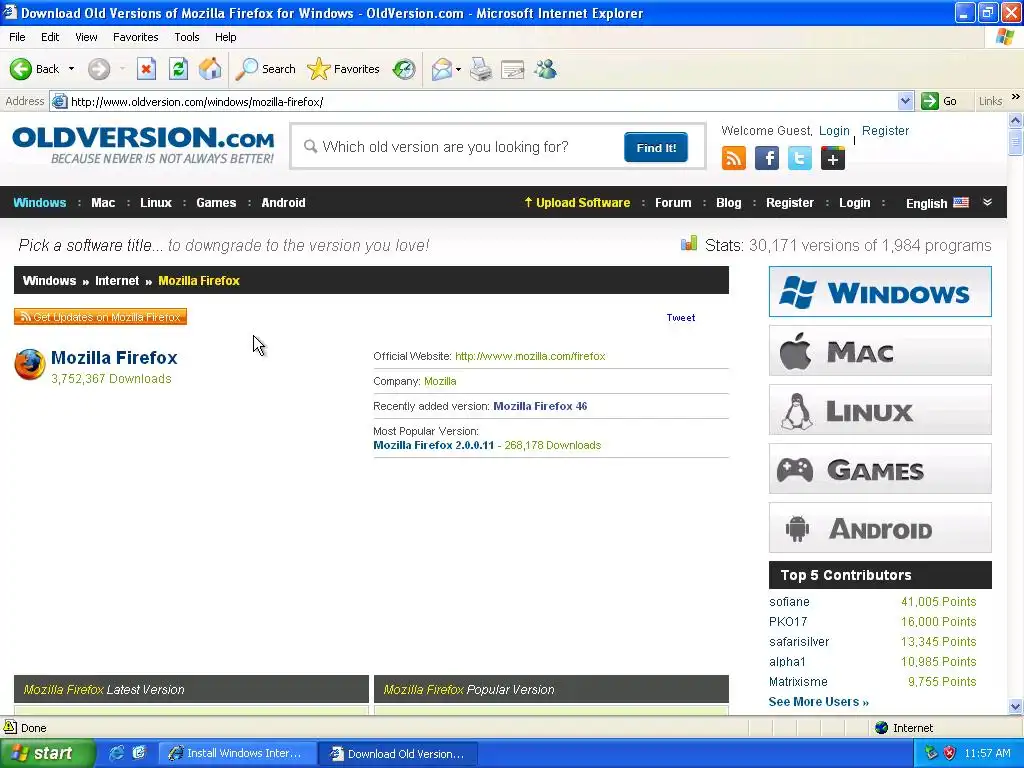Go to Home page house icon
This screenshot has height=768, width=1024.
[x=210, y=69]
